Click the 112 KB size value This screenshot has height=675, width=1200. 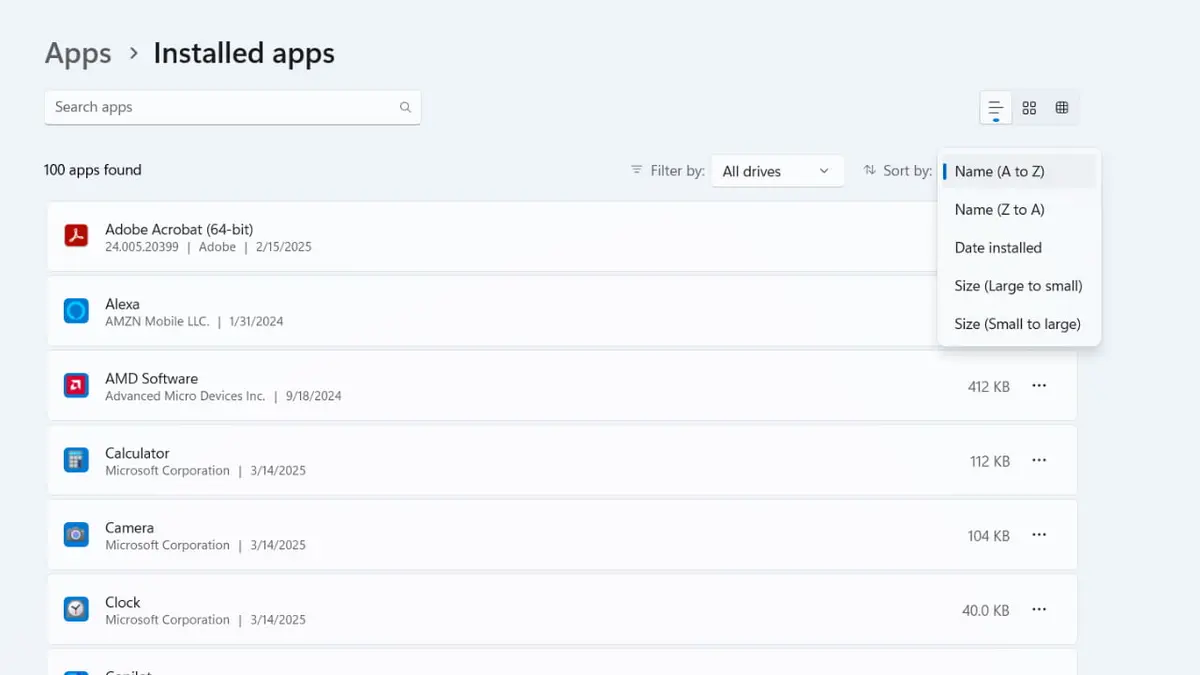tap(990, 461)
